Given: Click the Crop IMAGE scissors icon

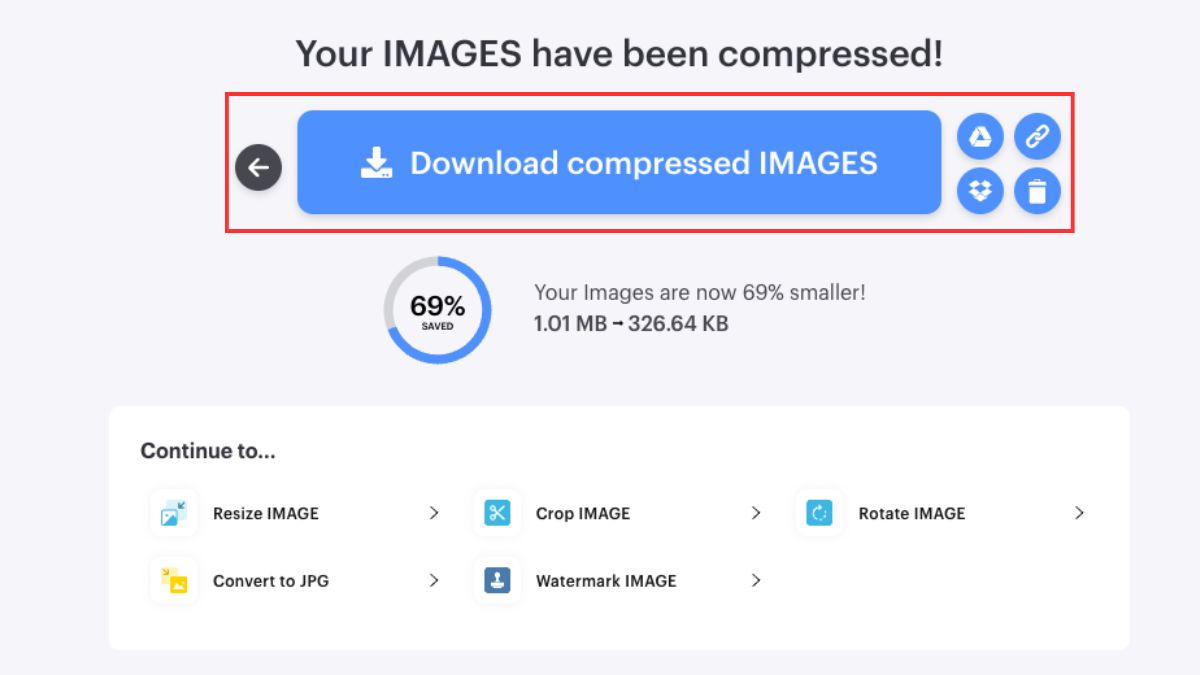Looking at the screenshot, I should [497, 513].
